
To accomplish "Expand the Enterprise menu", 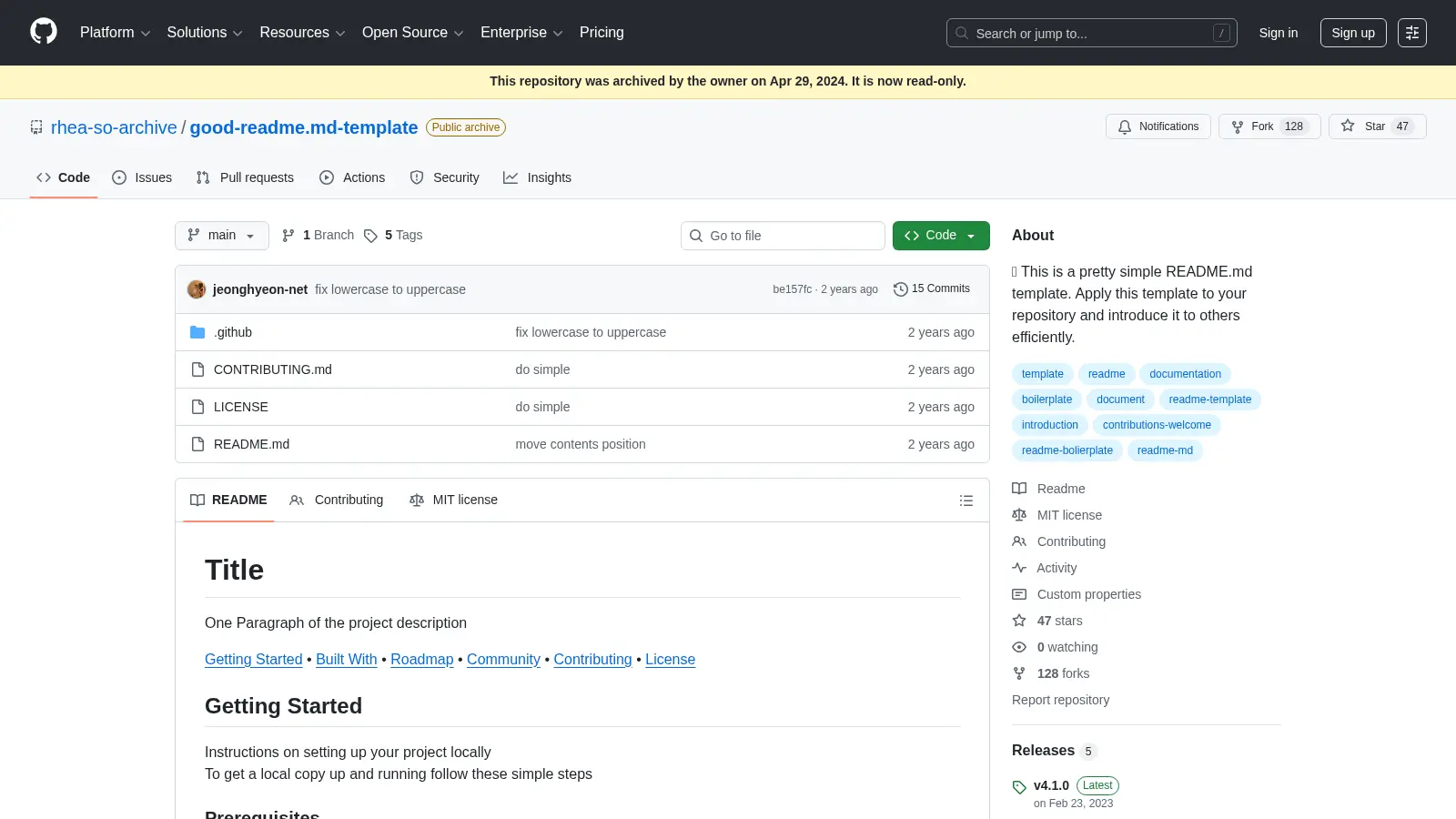I will pyautogui.click(x=521, y=33).
